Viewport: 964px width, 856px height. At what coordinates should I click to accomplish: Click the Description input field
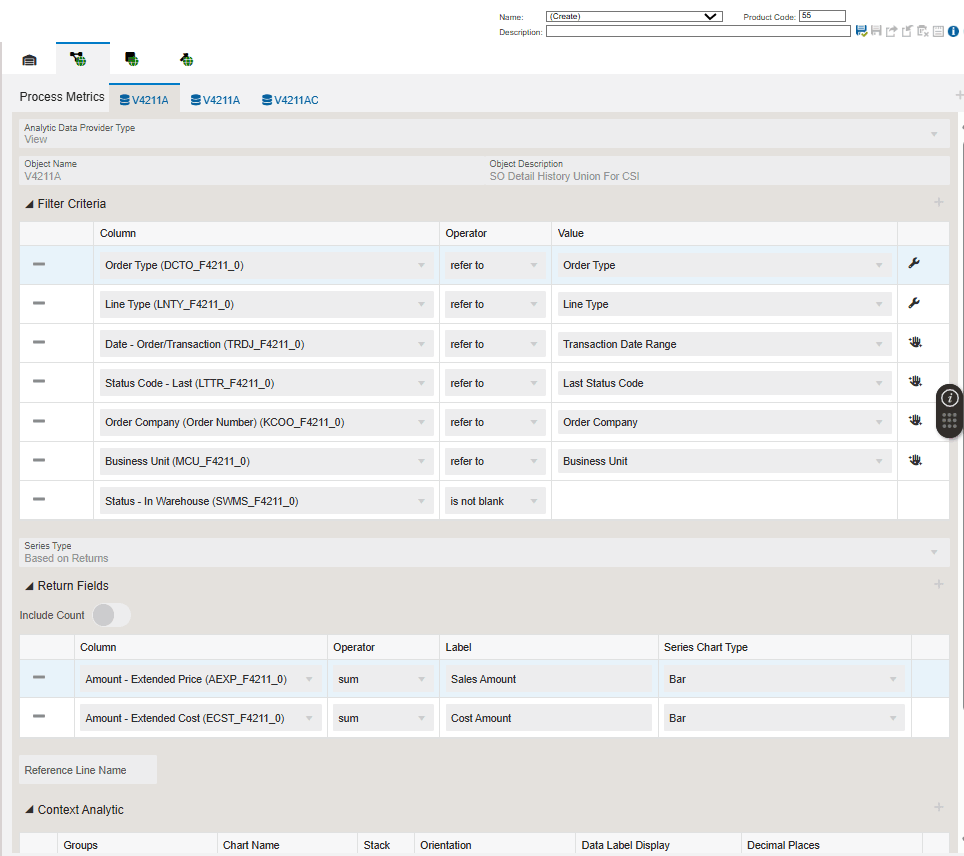click(697, 32)
